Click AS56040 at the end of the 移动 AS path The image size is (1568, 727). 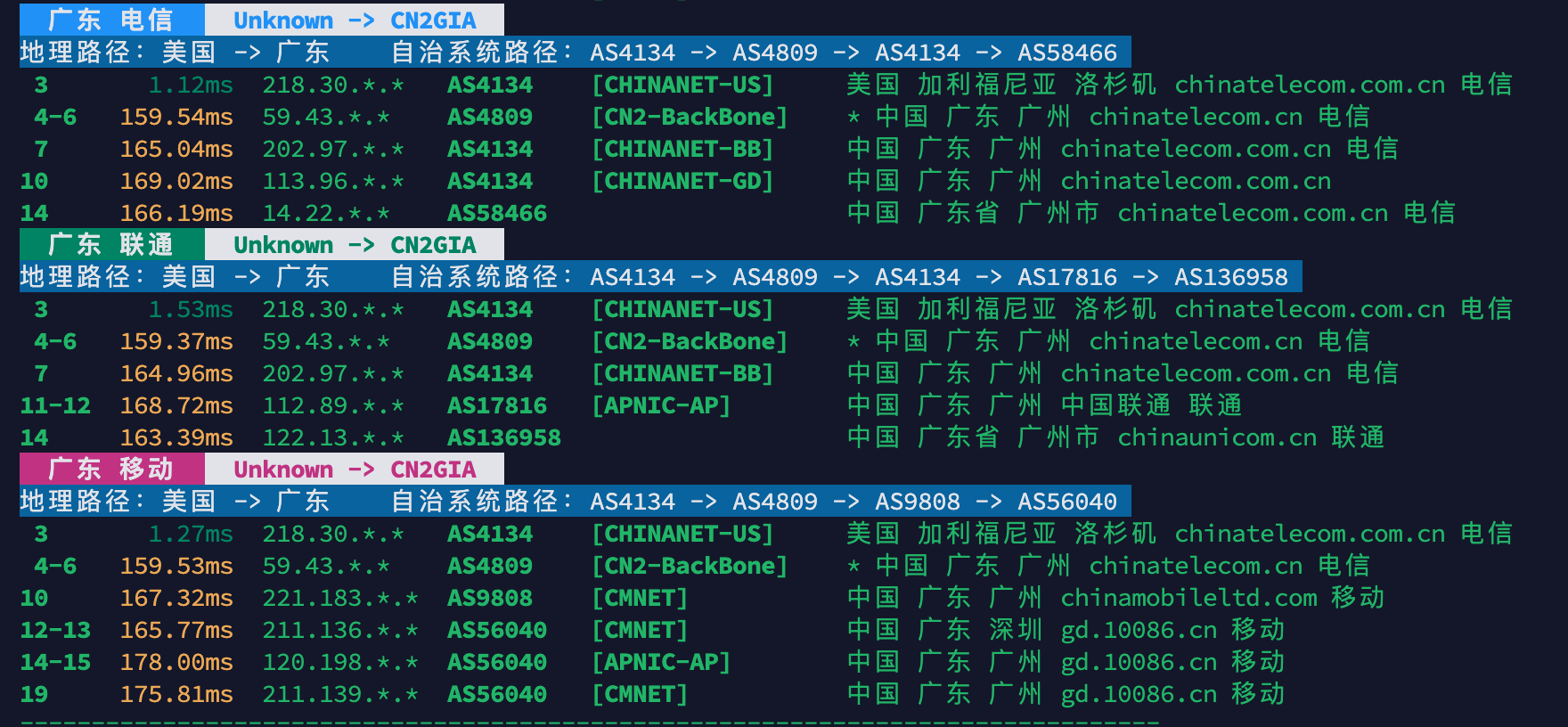coord(1067,502)
